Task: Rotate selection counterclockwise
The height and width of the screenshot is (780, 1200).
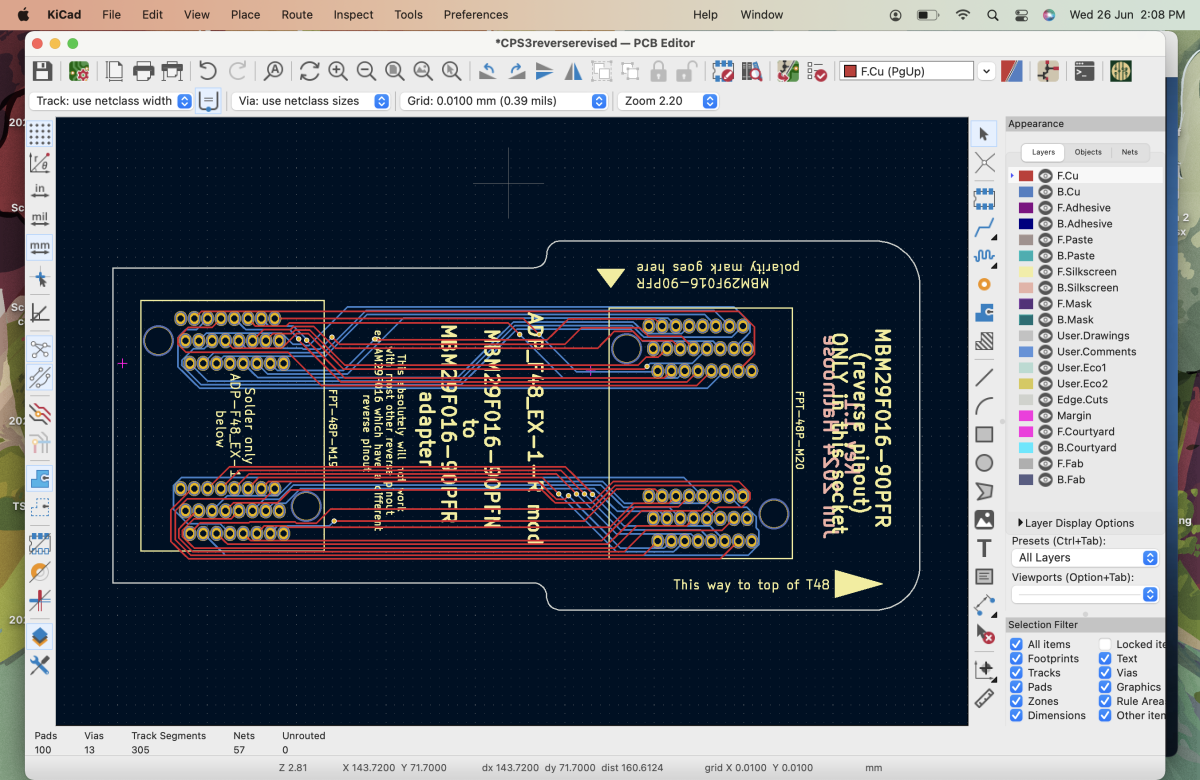Action: (x=487, y=71)
